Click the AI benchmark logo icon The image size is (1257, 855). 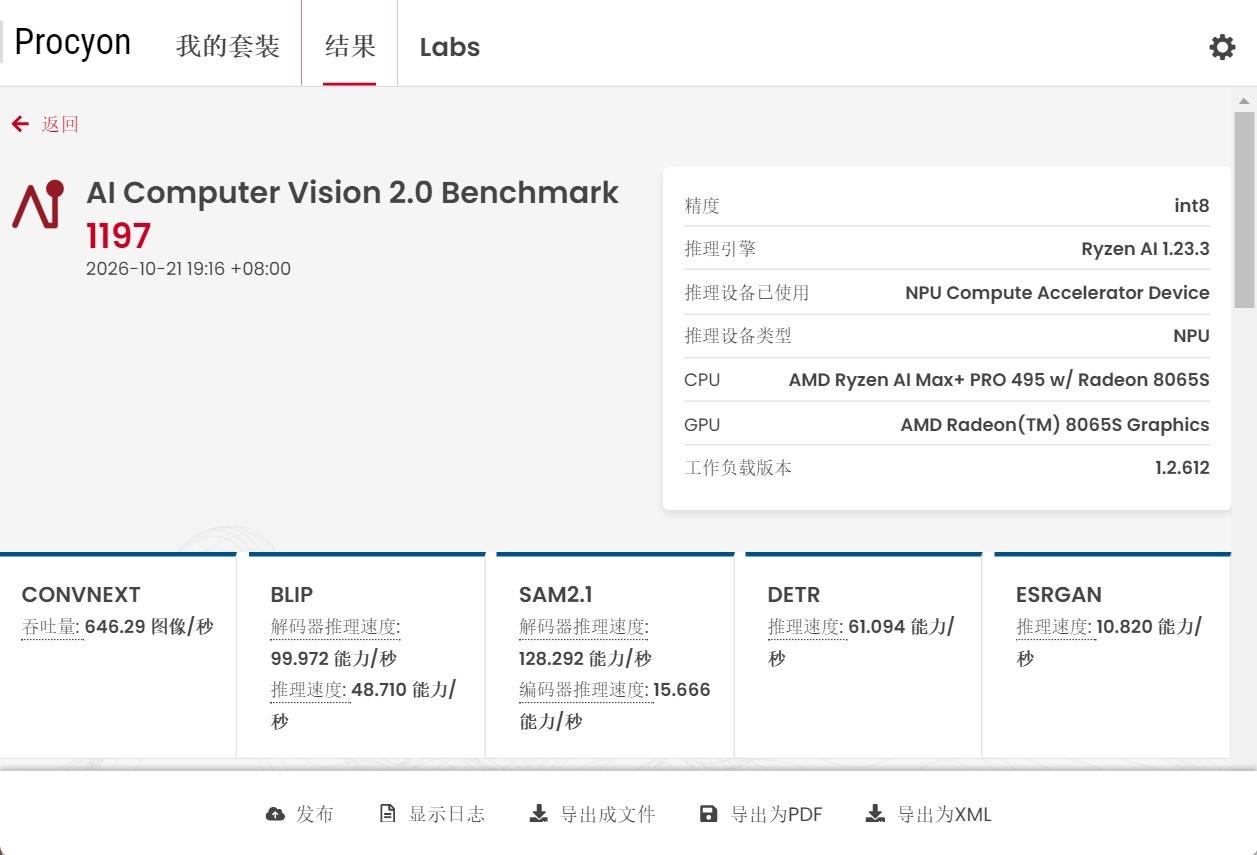(38, 204)
